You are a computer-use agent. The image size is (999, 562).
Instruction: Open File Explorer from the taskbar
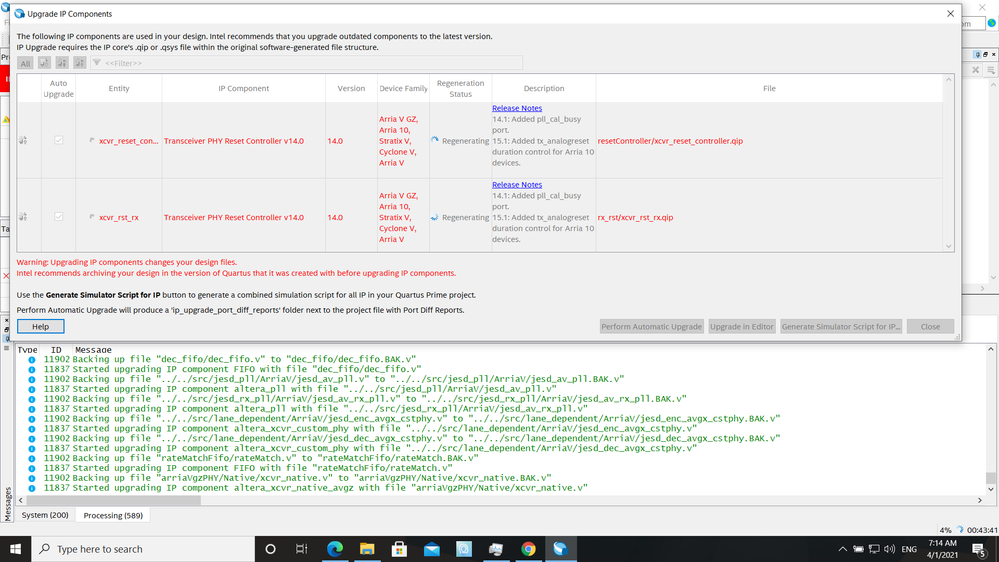pos(367,549)
